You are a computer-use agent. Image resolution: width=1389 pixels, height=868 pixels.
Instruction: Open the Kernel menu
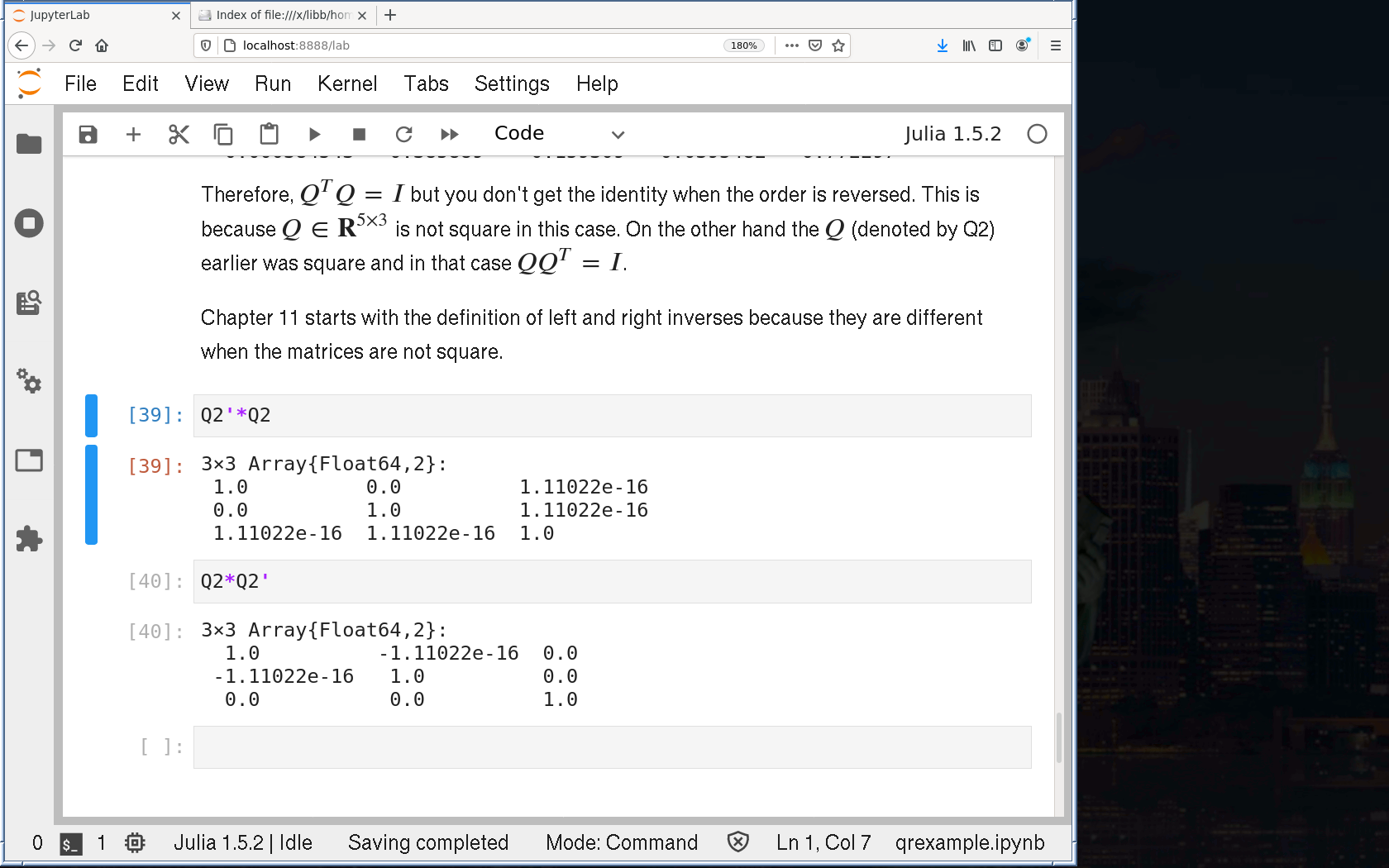click(346, 83)
